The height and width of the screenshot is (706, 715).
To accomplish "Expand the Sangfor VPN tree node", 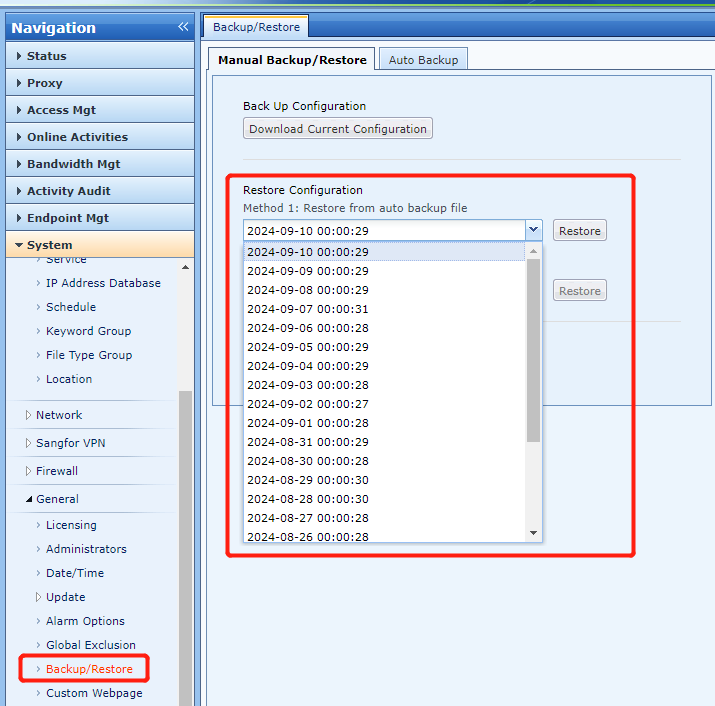I will click(28, 443).
